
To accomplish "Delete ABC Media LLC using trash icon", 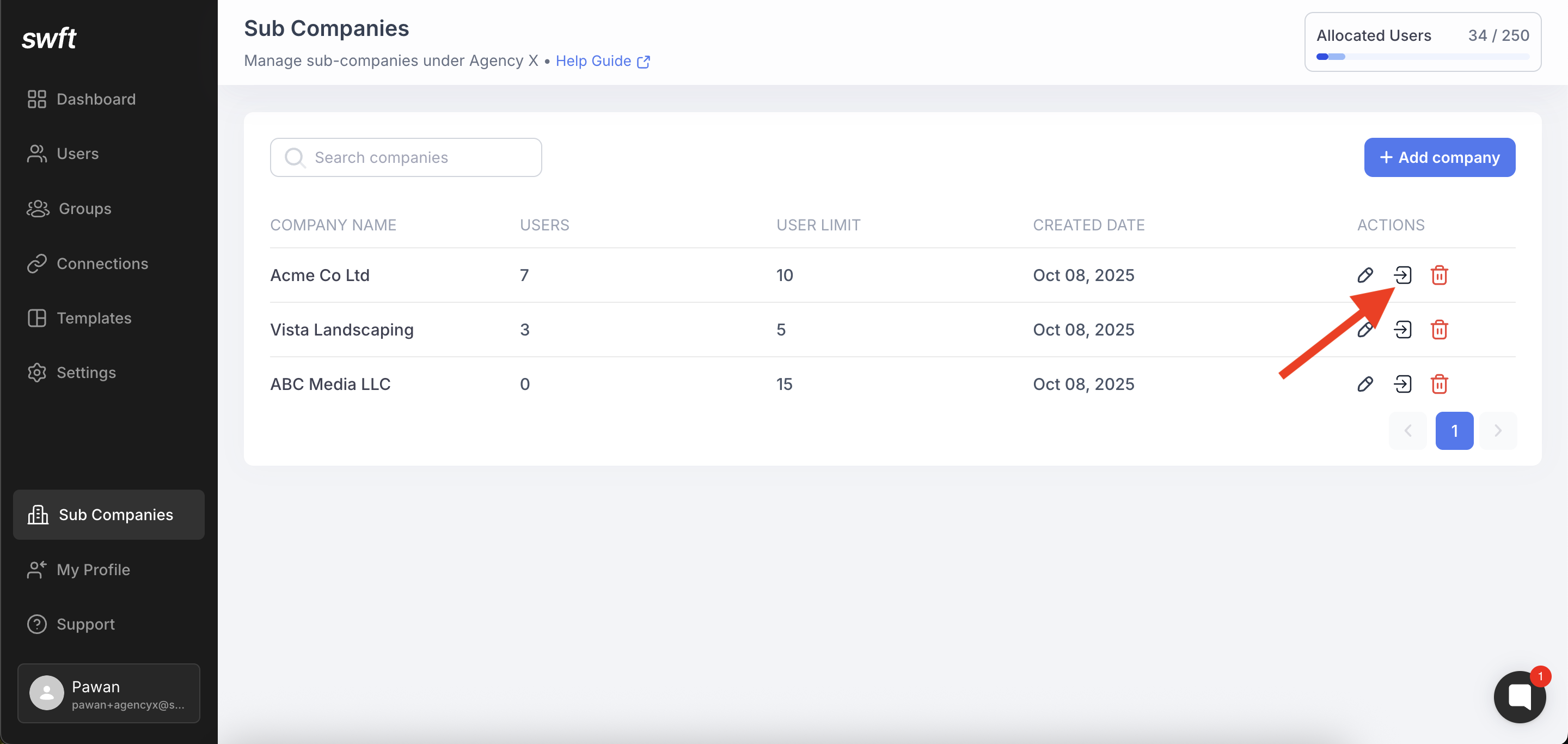I will coord(1439,384).
